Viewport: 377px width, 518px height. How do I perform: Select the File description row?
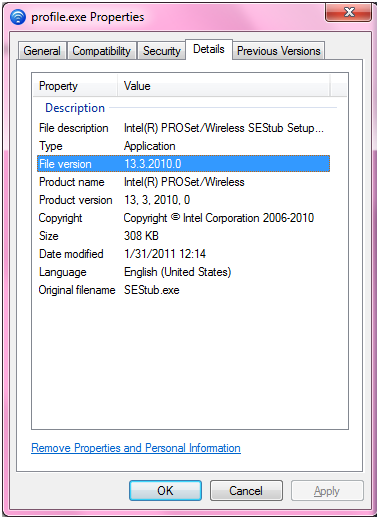(183, 128)
